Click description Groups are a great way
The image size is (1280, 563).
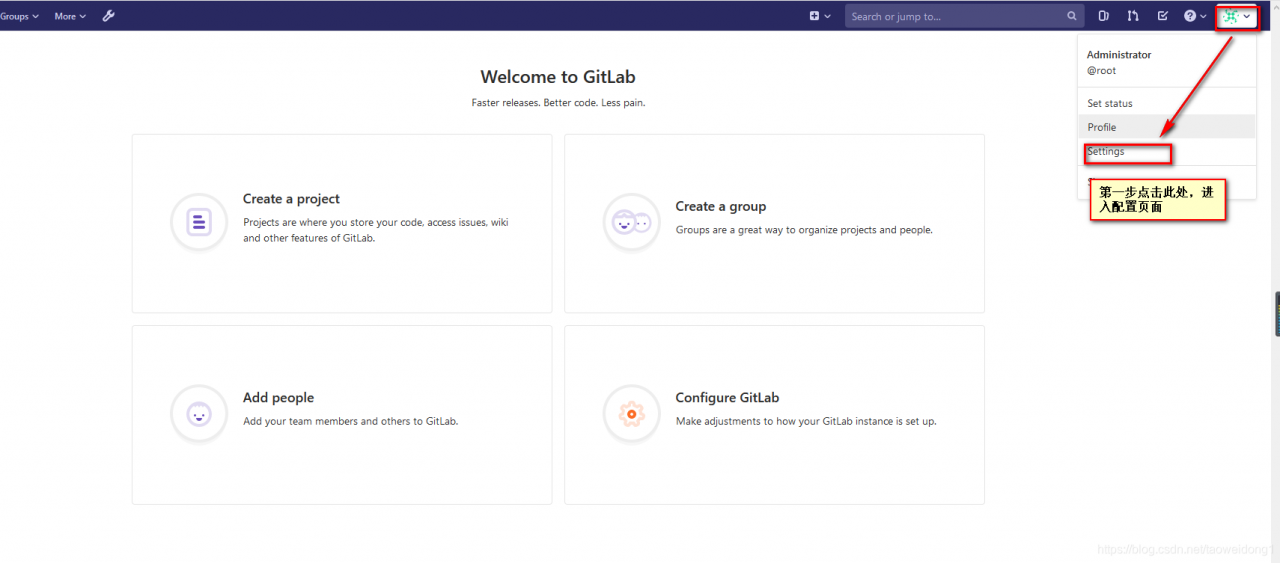(804, 230)
